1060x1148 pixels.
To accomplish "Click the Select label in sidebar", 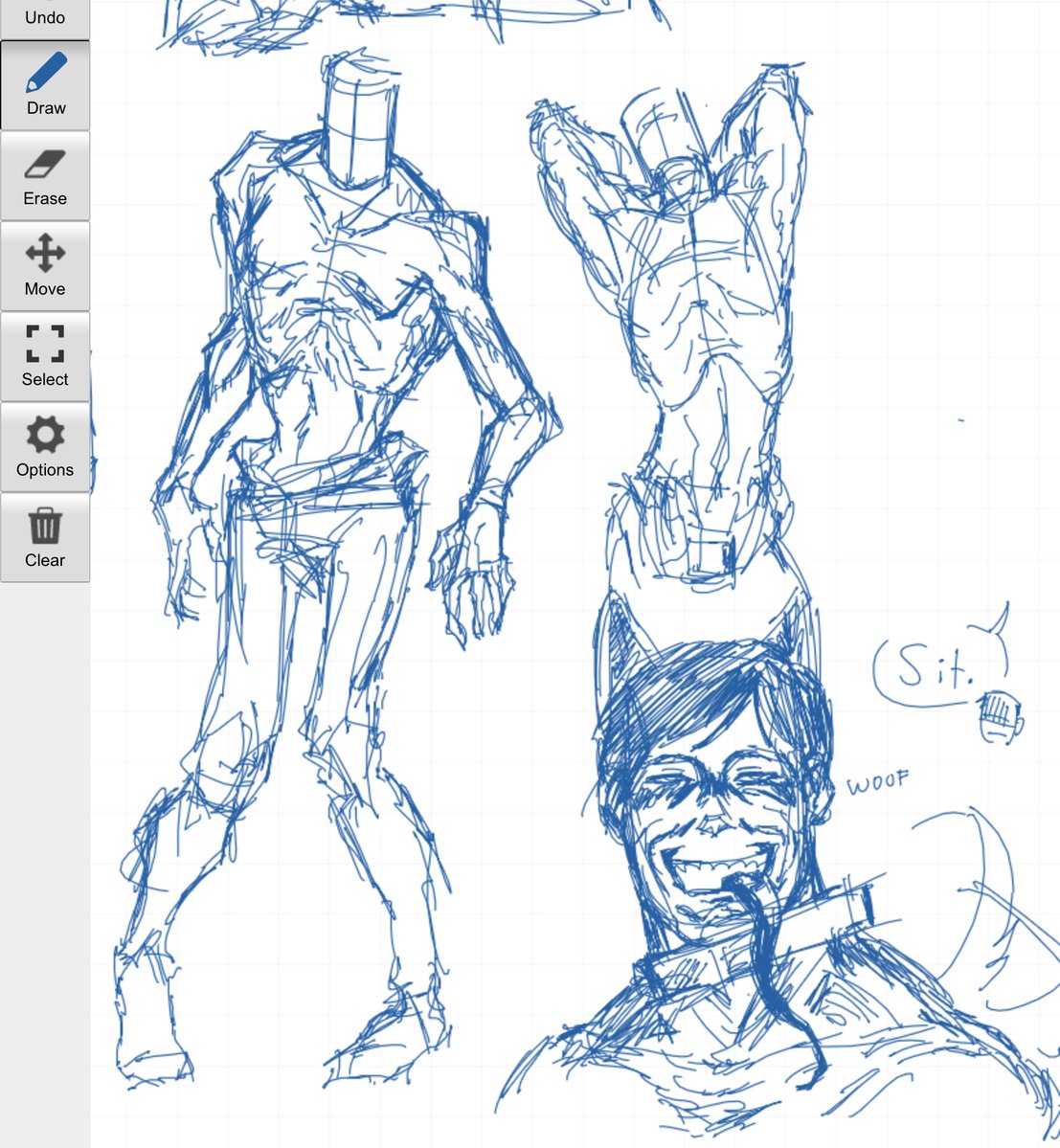I will (x=45, y=379).
